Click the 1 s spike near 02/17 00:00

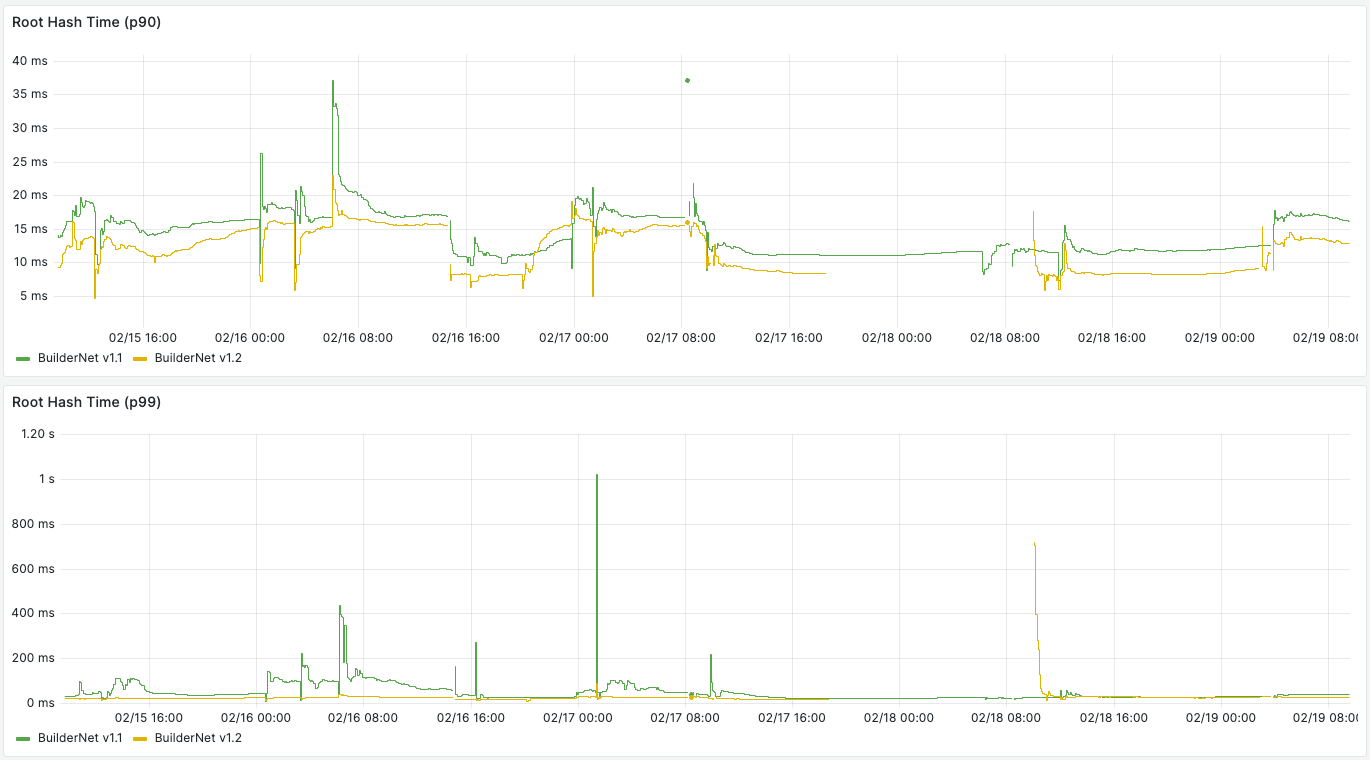pos(597,477)
